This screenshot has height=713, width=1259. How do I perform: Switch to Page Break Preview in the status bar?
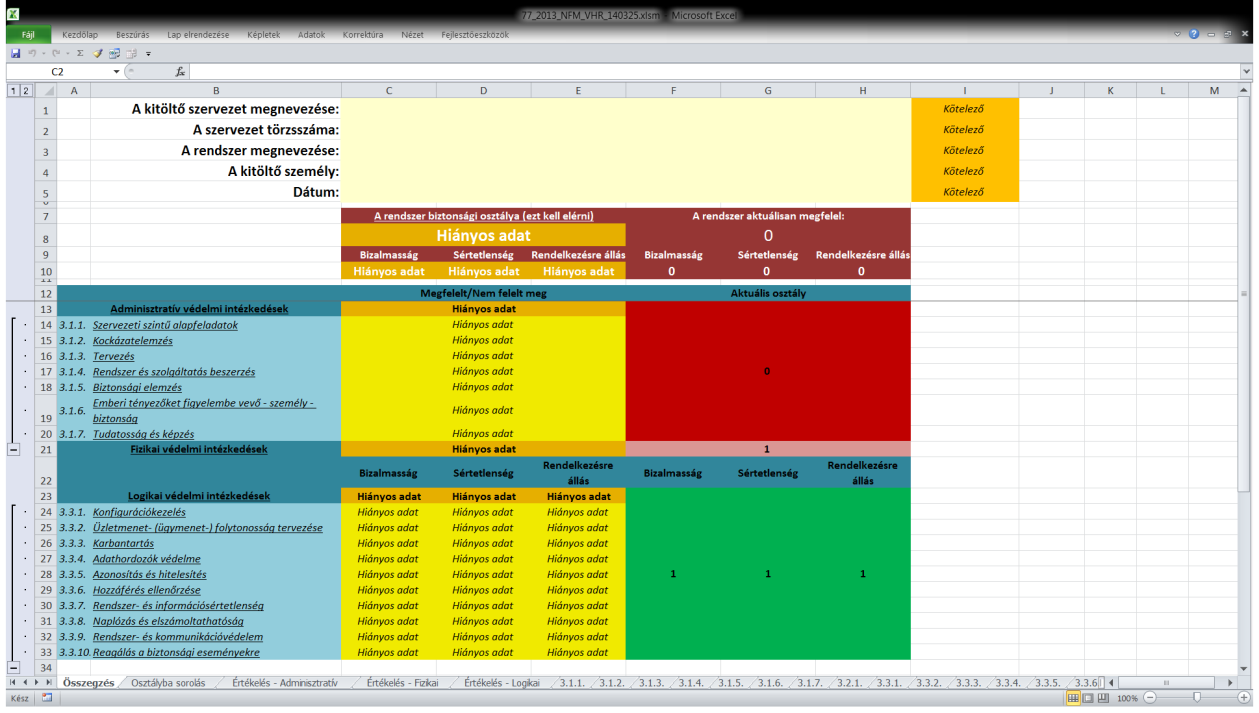1102,698
